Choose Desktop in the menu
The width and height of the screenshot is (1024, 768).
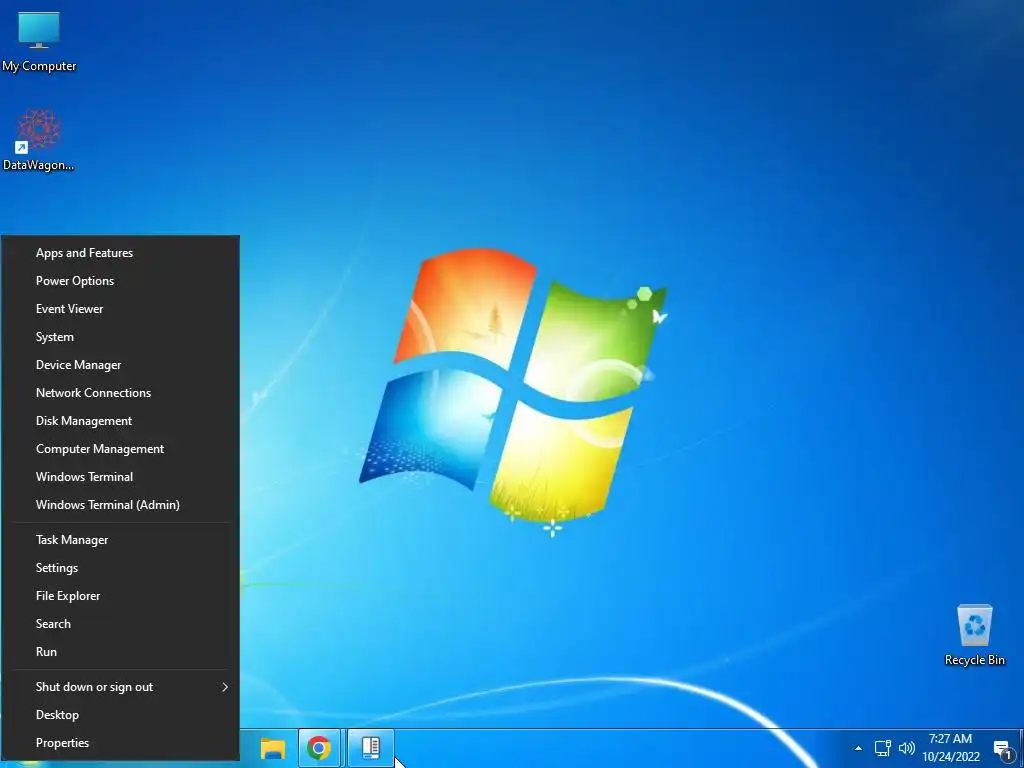(121, 715)
